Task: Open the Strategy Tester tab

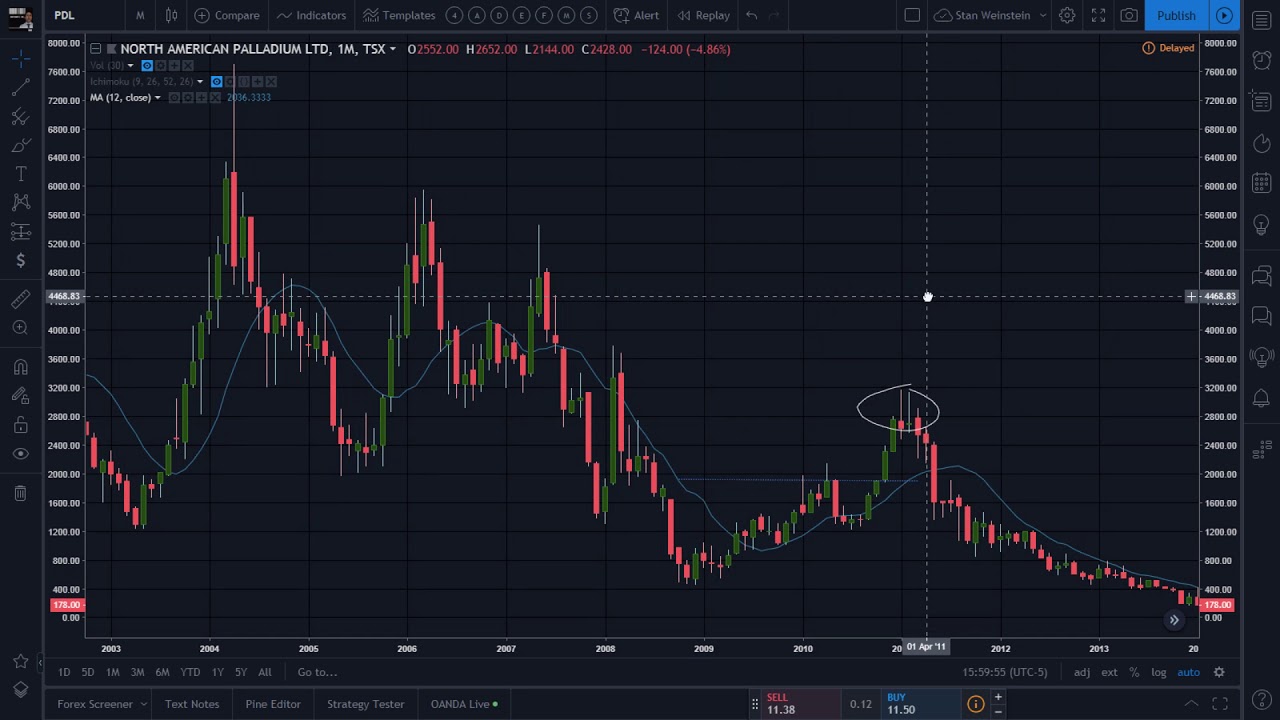Action: coord(365,704)
